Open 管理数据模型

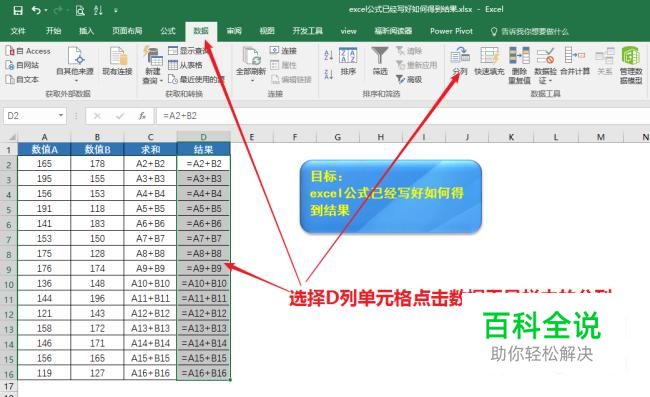tap(631, 65)
